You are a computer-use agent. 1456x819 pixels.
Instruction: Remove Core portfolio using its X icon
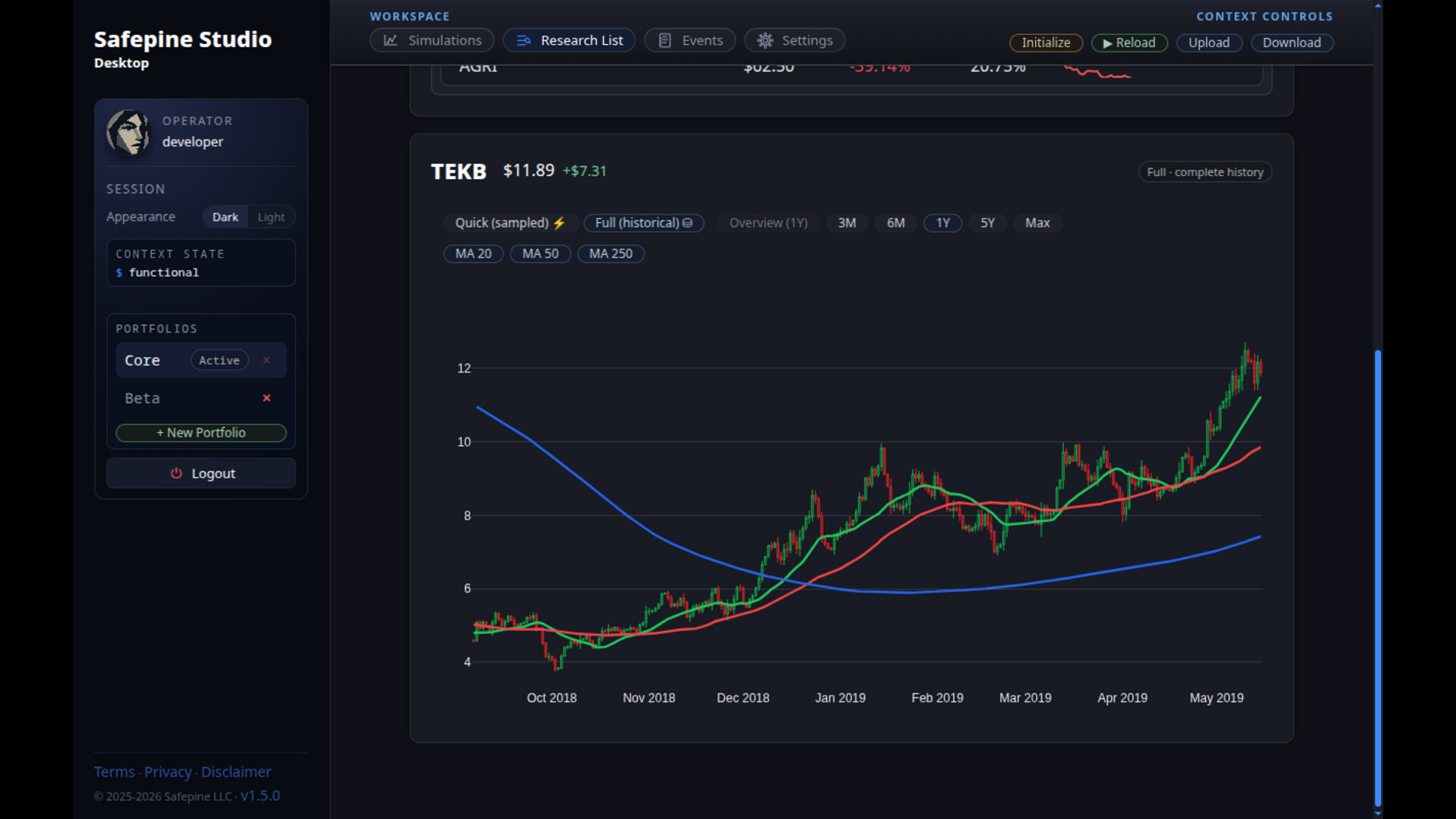click(x=266, y=360)
